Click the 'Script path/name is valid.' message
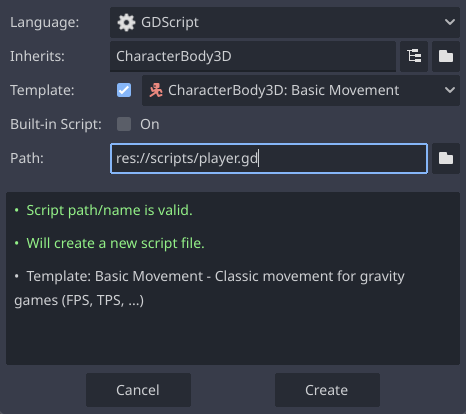 pos(109,210)
